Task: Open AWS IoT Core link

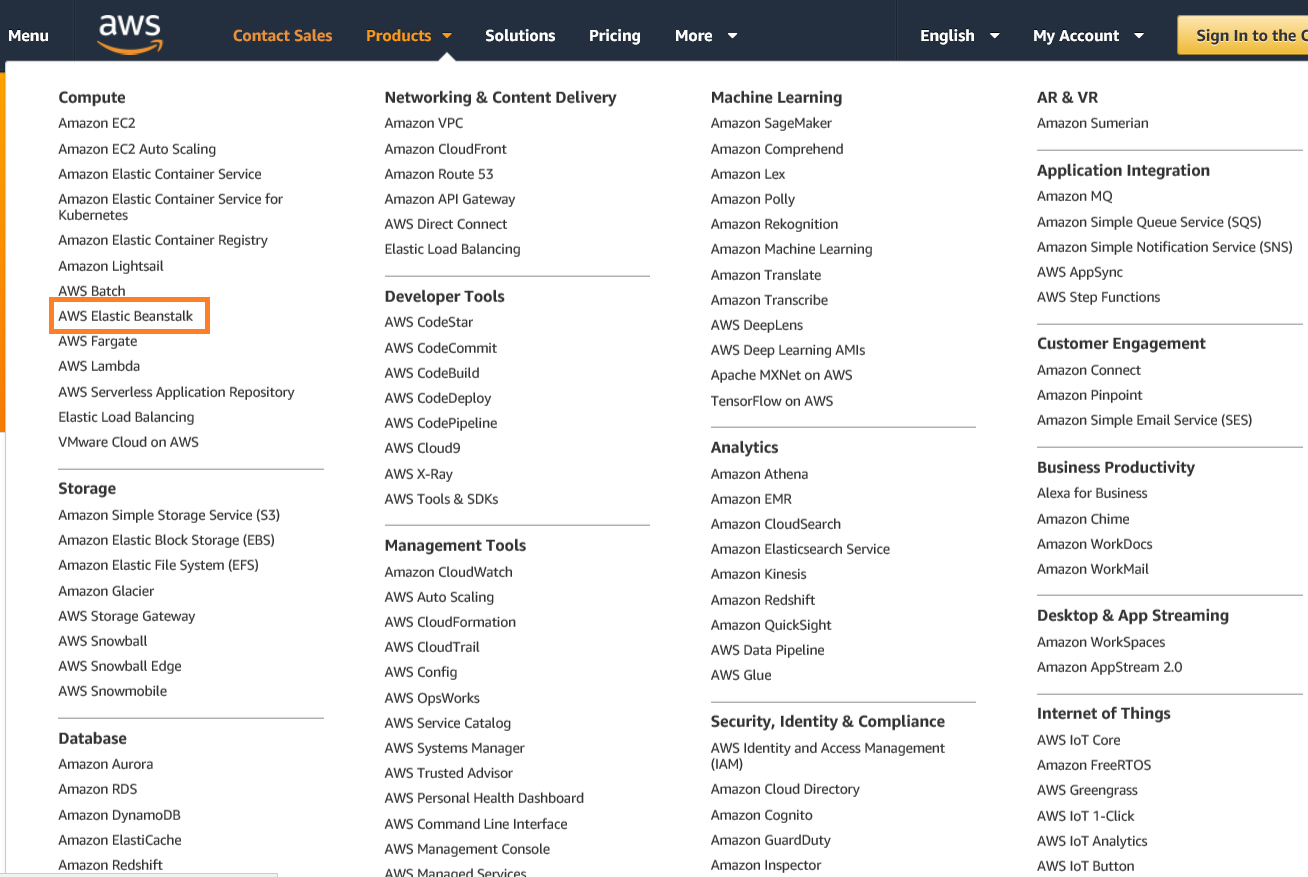Action: [1078, 739]
